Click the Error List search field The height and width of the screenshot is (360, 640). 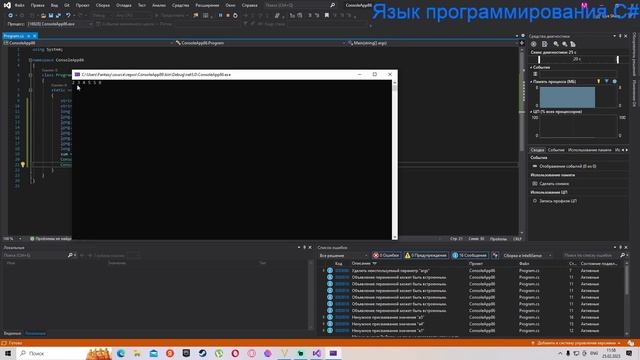pos(590,255)
